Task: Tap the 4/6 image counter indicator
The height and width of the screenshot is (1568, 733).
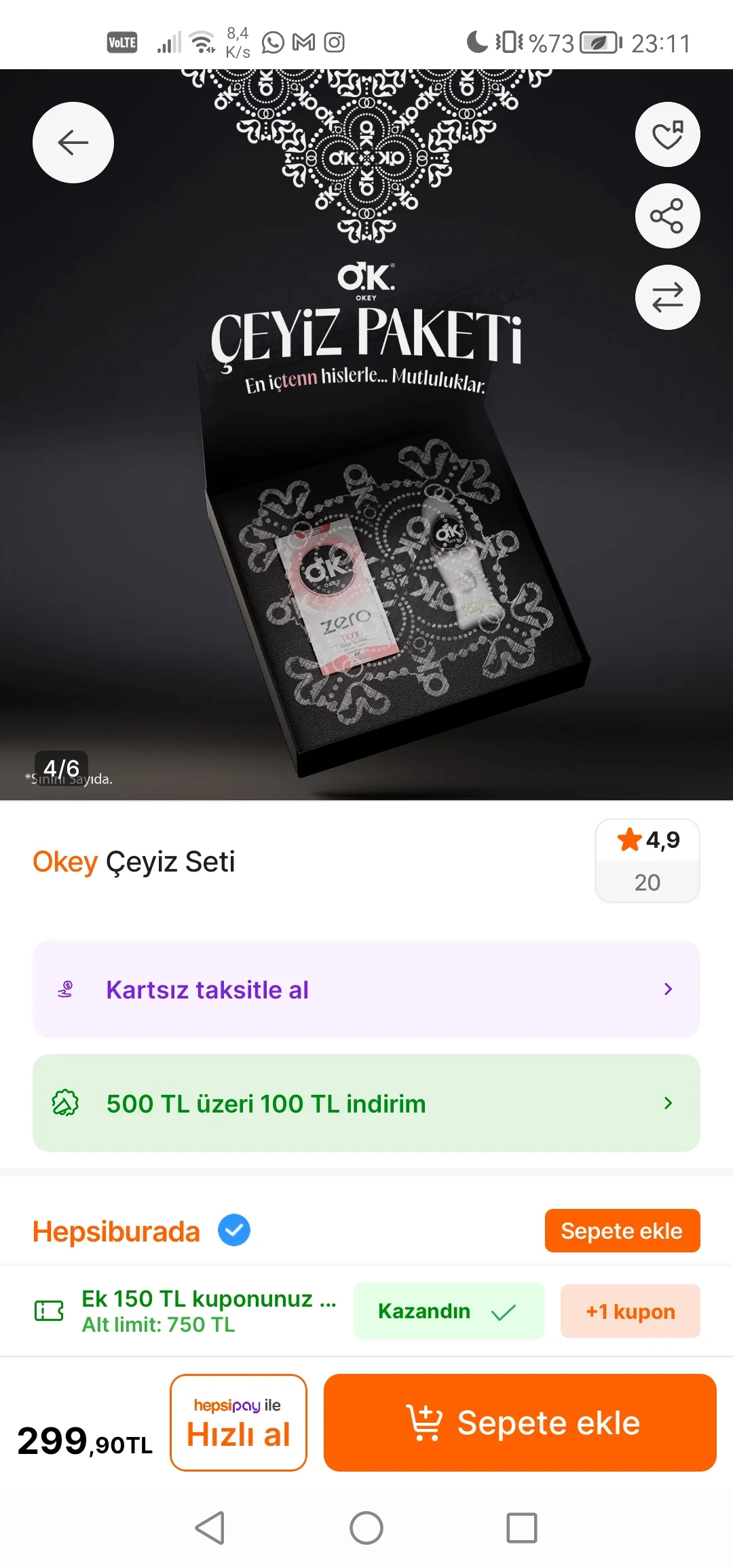Action: (x=61, y=768)
